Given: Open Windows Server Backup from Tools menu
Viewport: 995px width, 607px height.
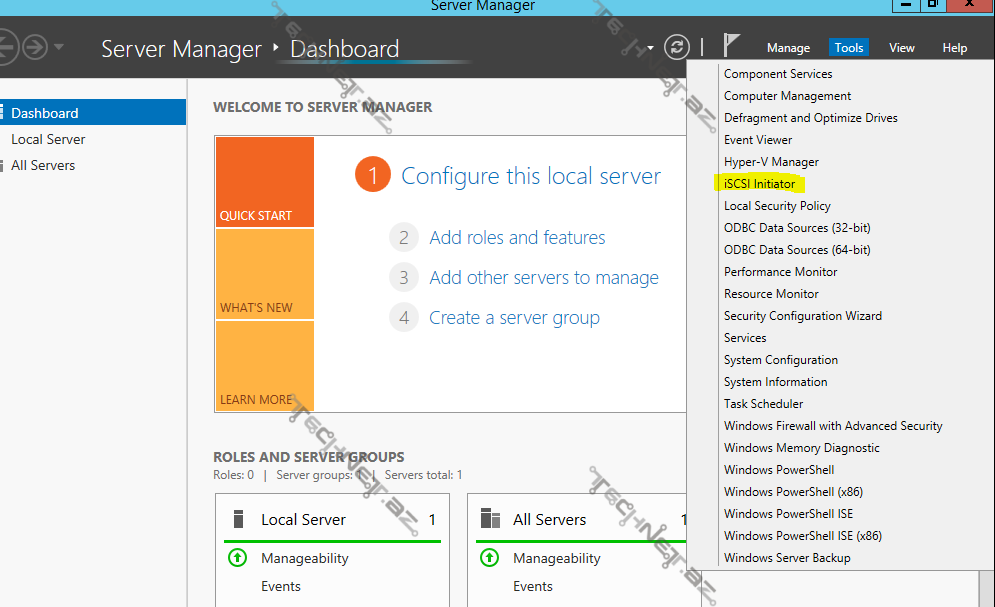Looking at the screenshot, I should [787, 558].
